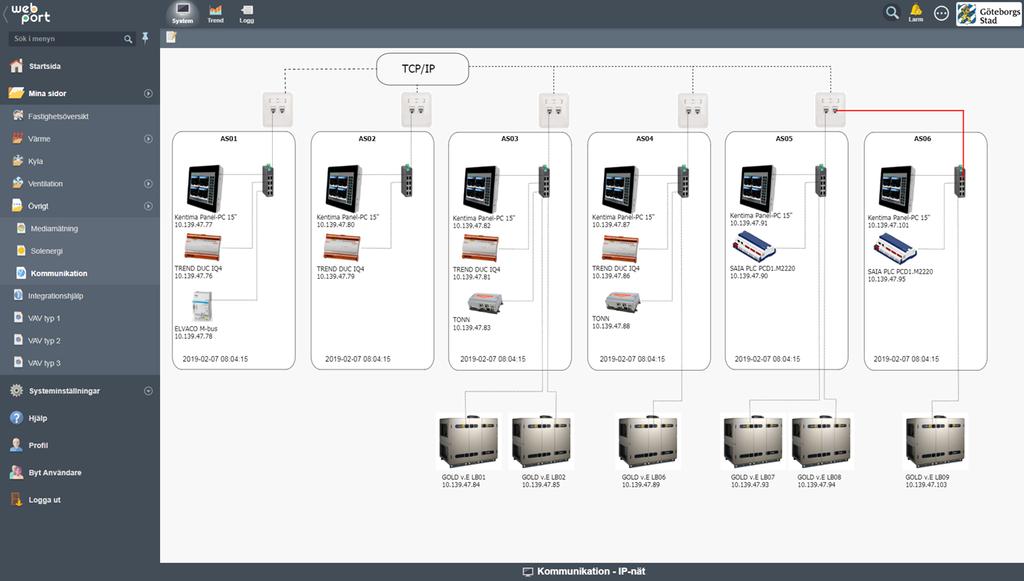This screenshot has height=581, width=1024.
Task: Select the AS02 TREND DUC IQ4 device
Action: (x=342, y=248)
